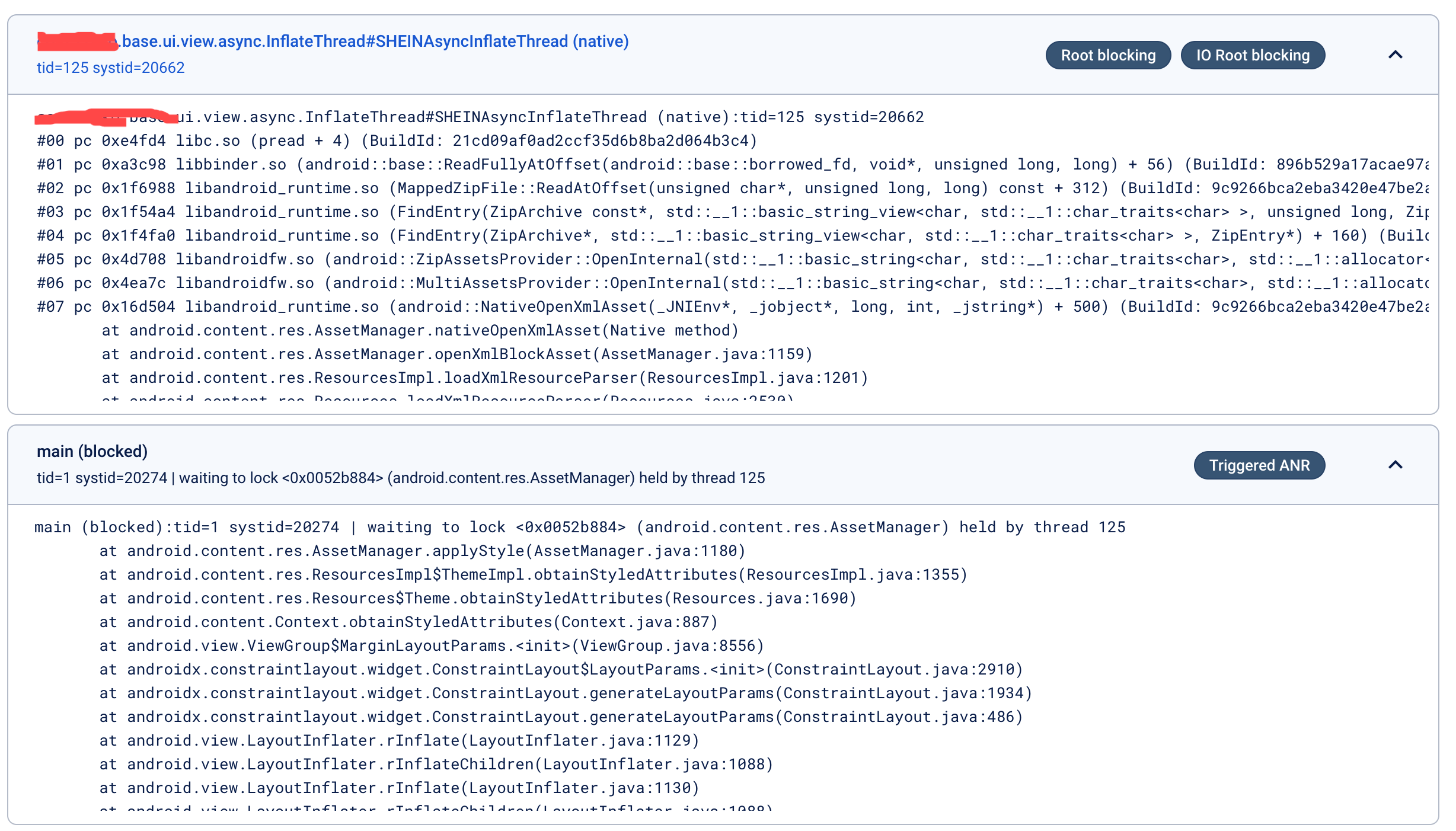
Task: Click the Root blocking badge
Action: (1107, 55)
